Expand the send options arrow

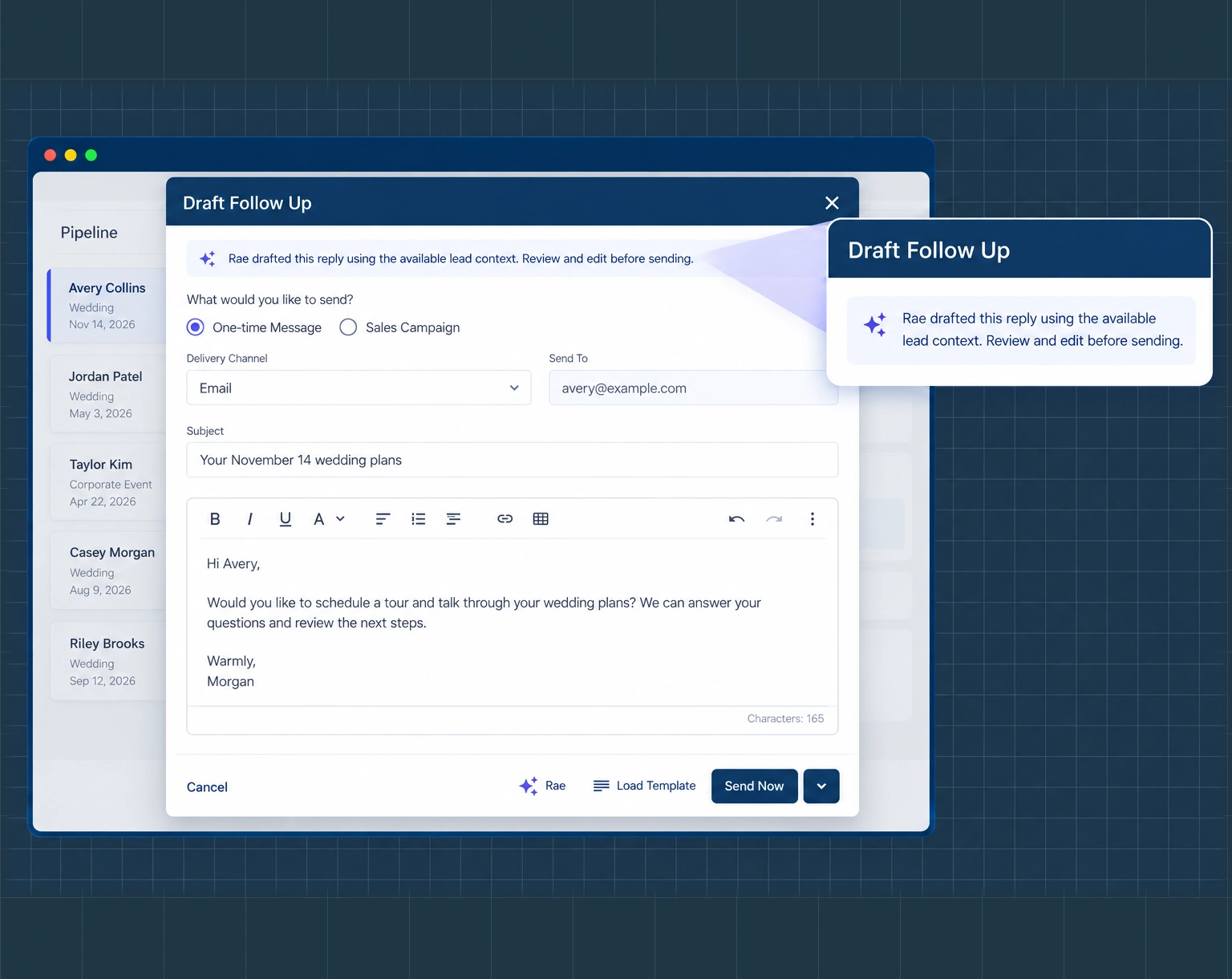[821, 786]
